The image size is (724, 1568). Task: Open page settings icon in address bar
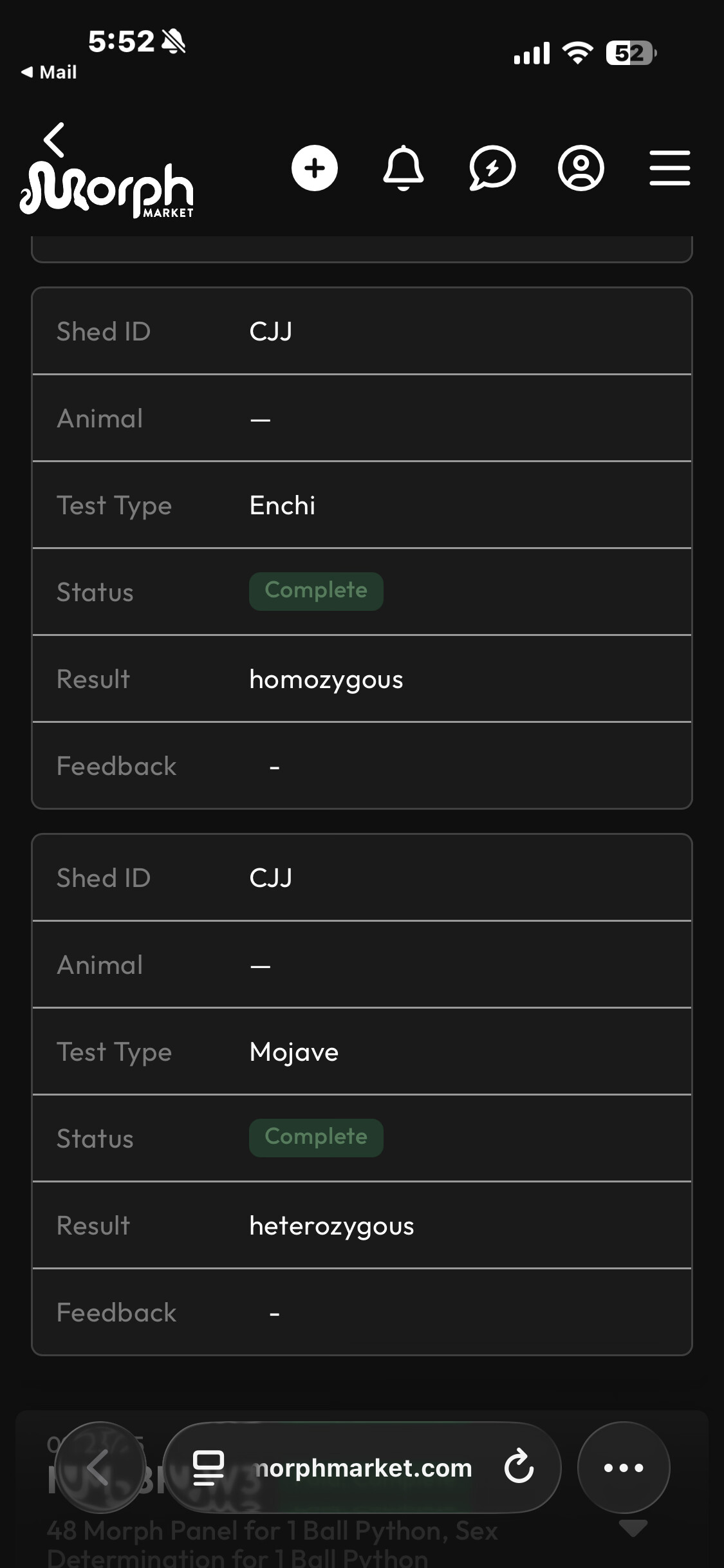click(209, 1468)
